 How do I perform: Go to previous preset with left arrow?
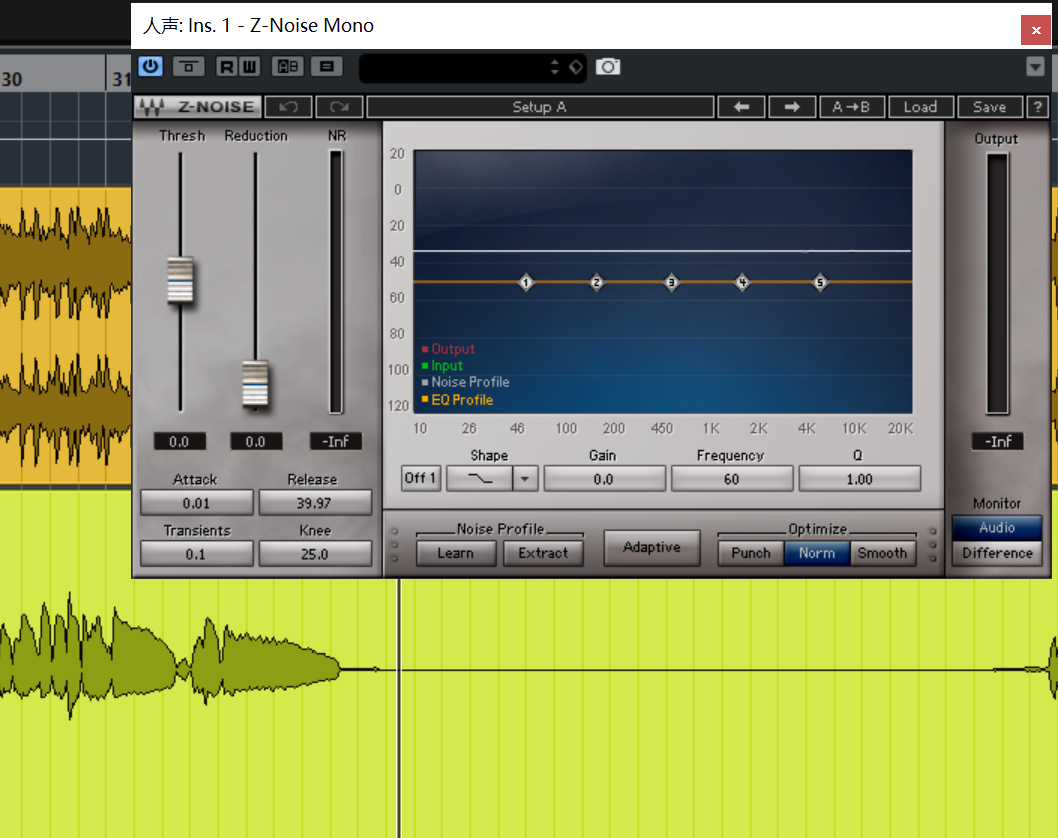pos(742,107)
